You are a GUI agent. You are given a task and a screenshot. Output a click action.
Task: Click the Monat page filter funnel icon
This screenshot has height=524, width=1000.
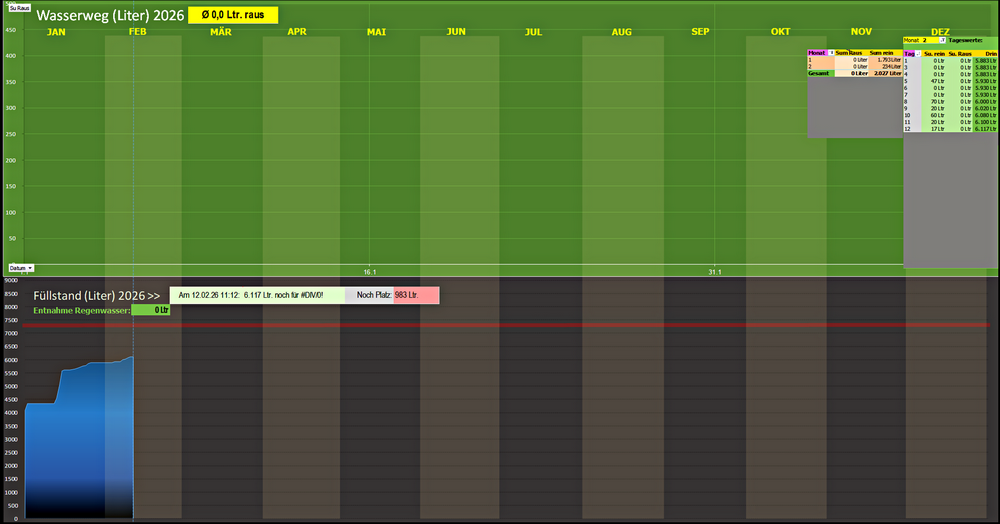(941, 40)
